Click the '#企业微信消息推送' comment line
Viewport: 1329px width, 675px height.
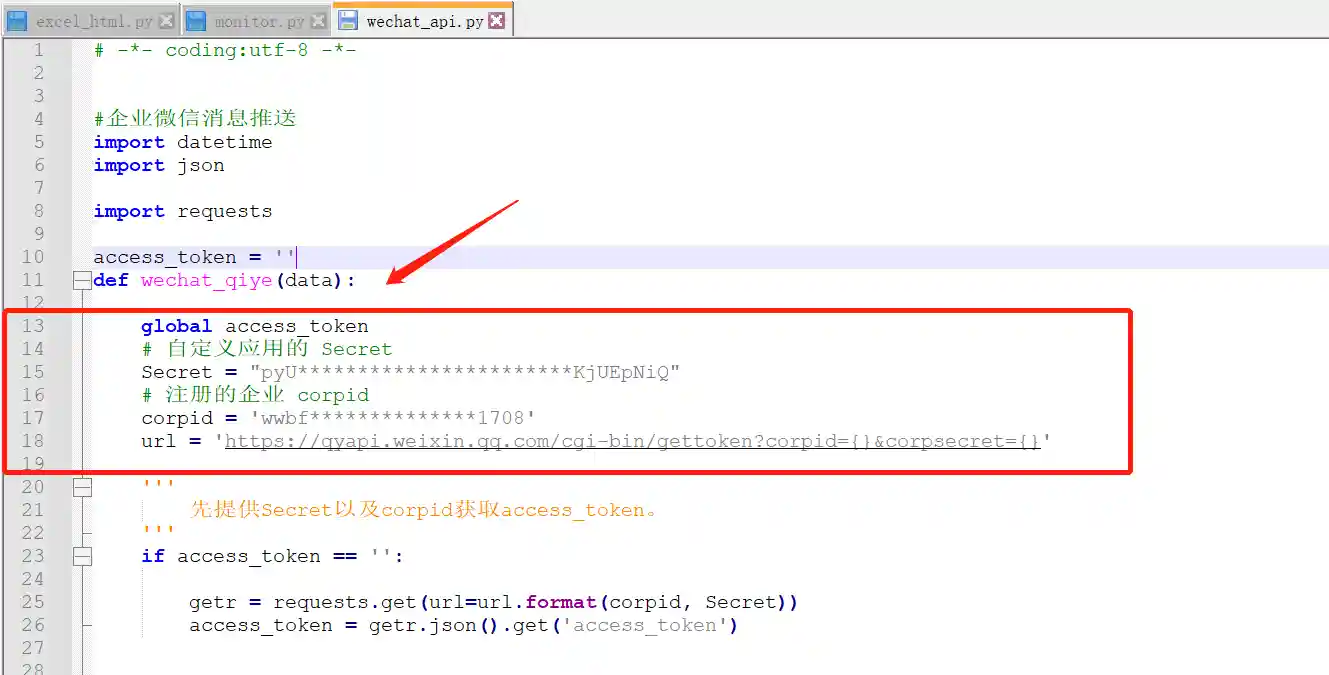(x=195, y=119)
